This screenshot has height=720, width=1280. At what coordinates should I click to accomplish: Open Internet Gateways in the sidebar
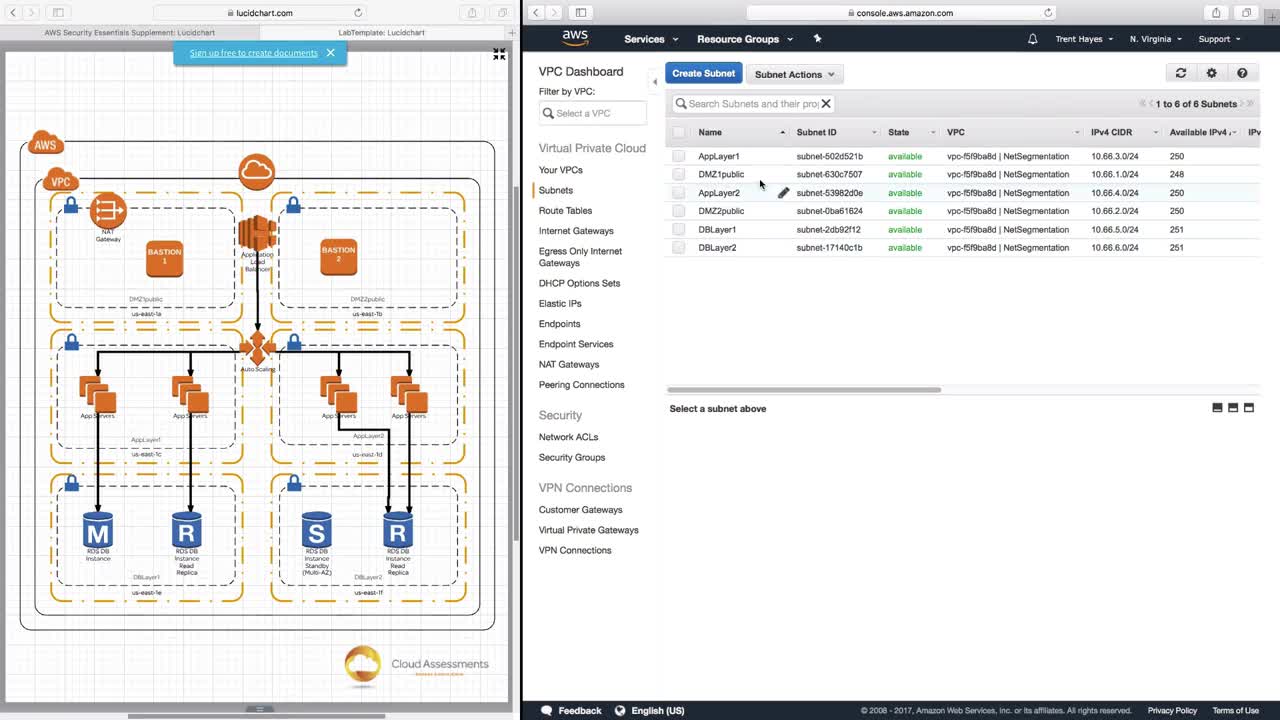tap(576, 231)
